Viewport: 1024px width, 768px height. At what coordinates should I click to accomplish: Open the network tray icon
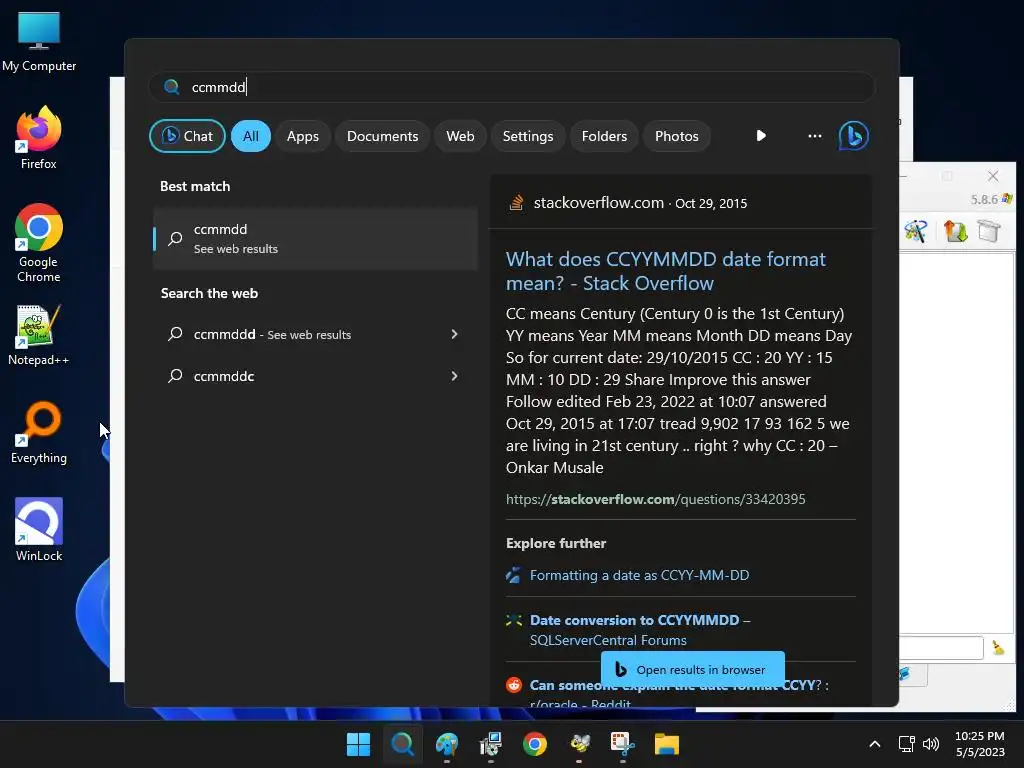(906, 744)
